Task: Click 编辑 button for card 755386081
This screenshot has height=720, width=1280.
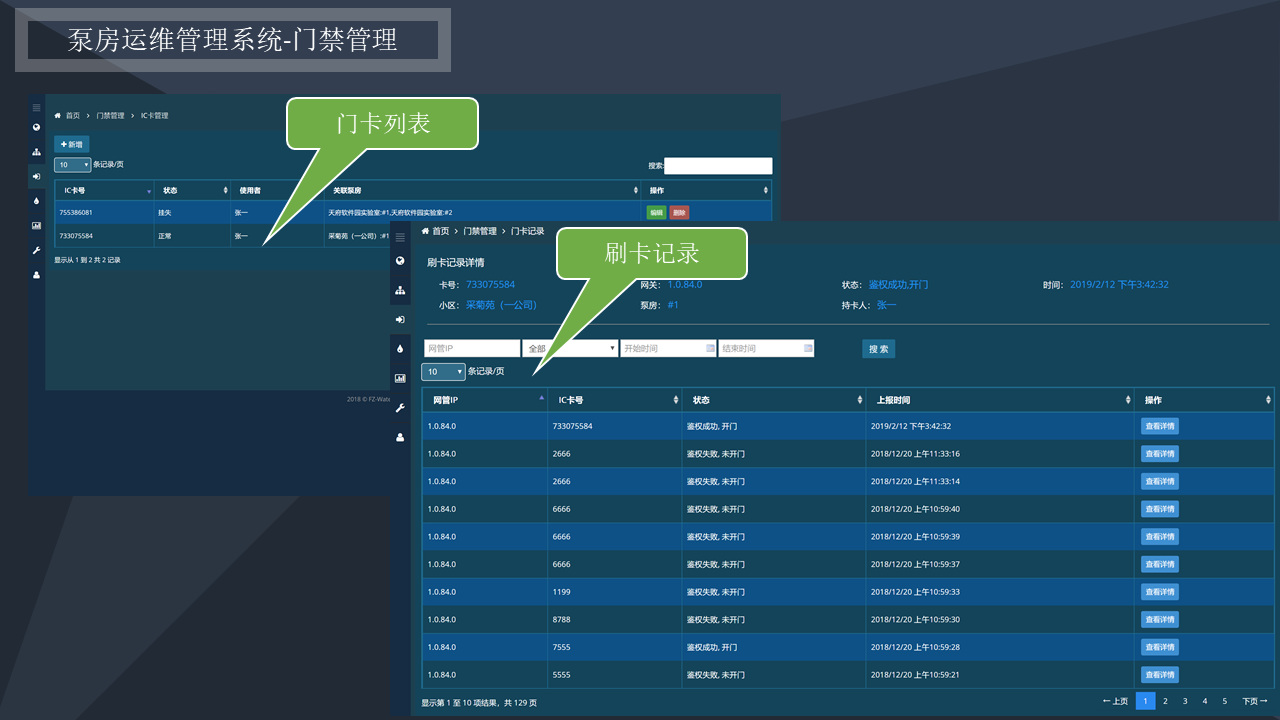Action: point(656,212)
